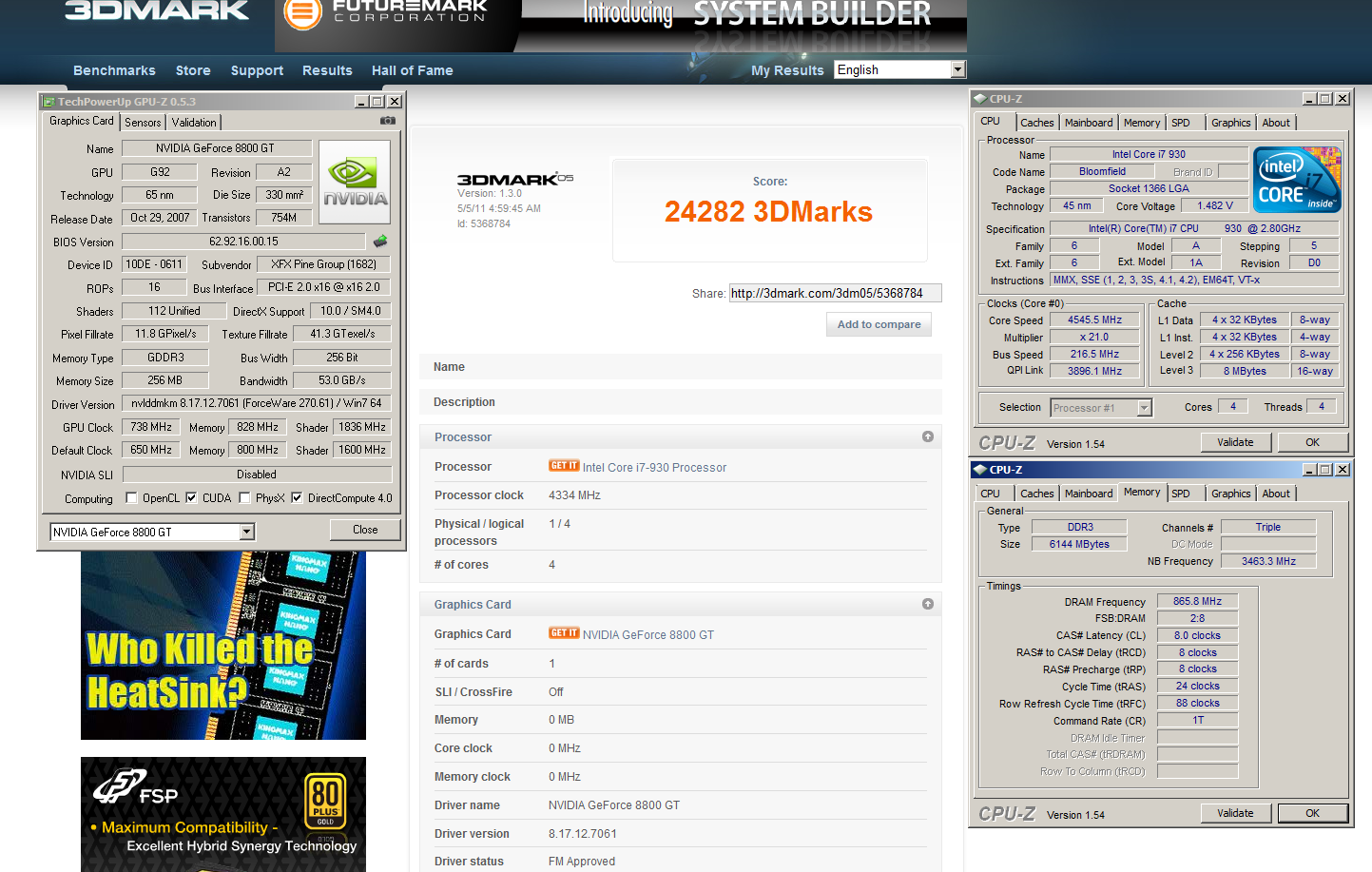Open the NVIDIA GeForce 8800 GT link
The image size is (1372, 872).
click(647, 634)
